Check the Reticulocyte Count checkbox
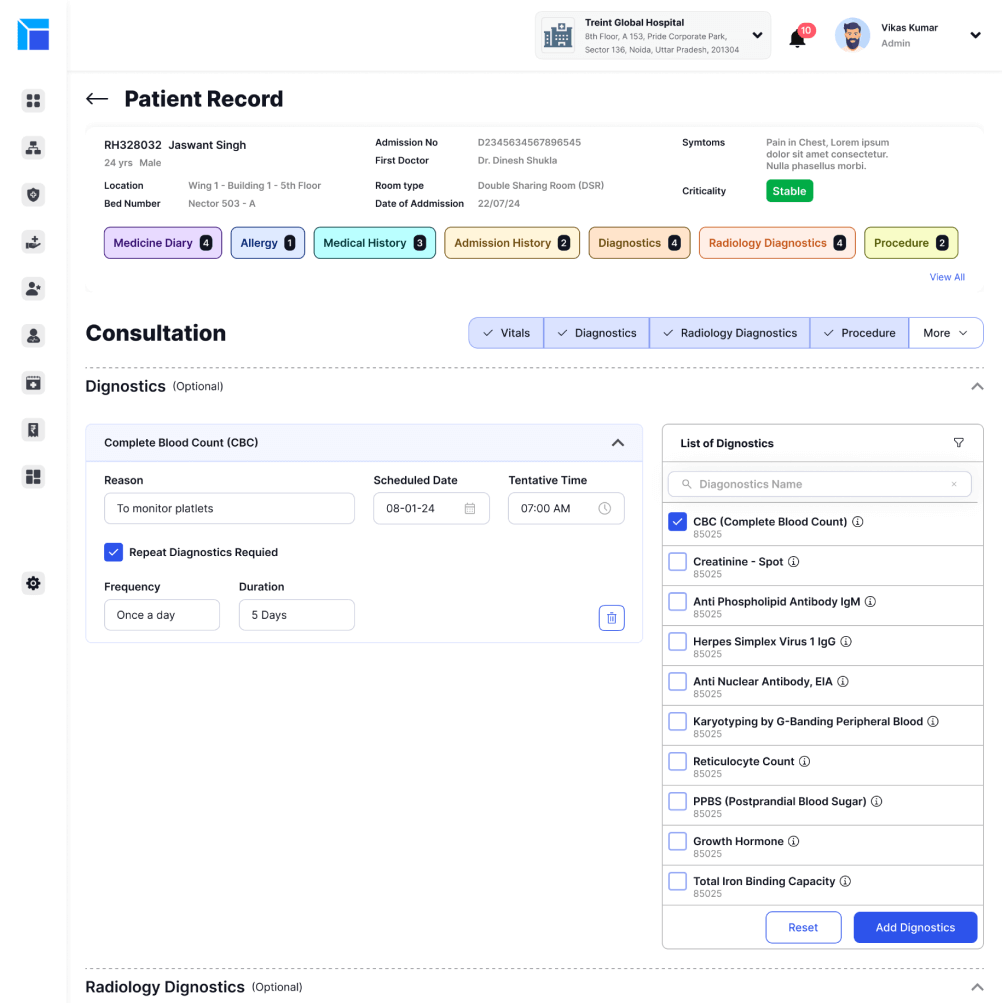The image size is (1002, 1003). (677, 762)
